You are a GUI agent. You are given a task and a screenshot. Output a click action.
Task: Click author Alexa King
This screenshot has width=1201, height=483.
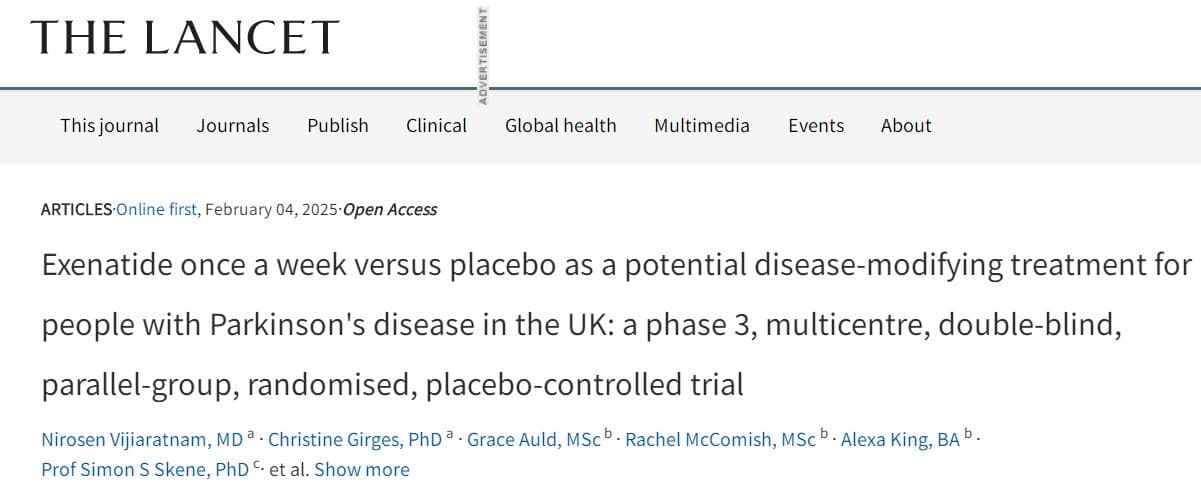click(900, 439)
